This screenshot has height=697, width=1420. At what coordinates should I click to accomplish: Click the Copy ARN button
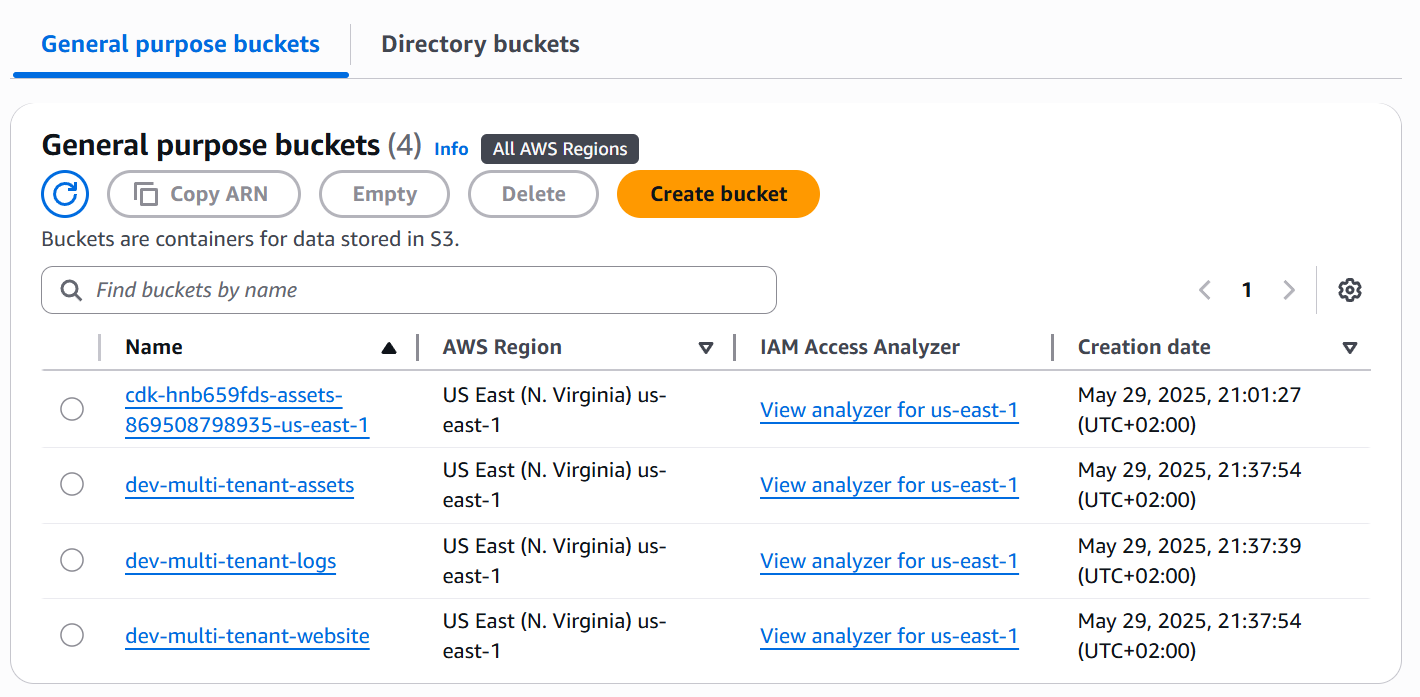tap(204, 194)
